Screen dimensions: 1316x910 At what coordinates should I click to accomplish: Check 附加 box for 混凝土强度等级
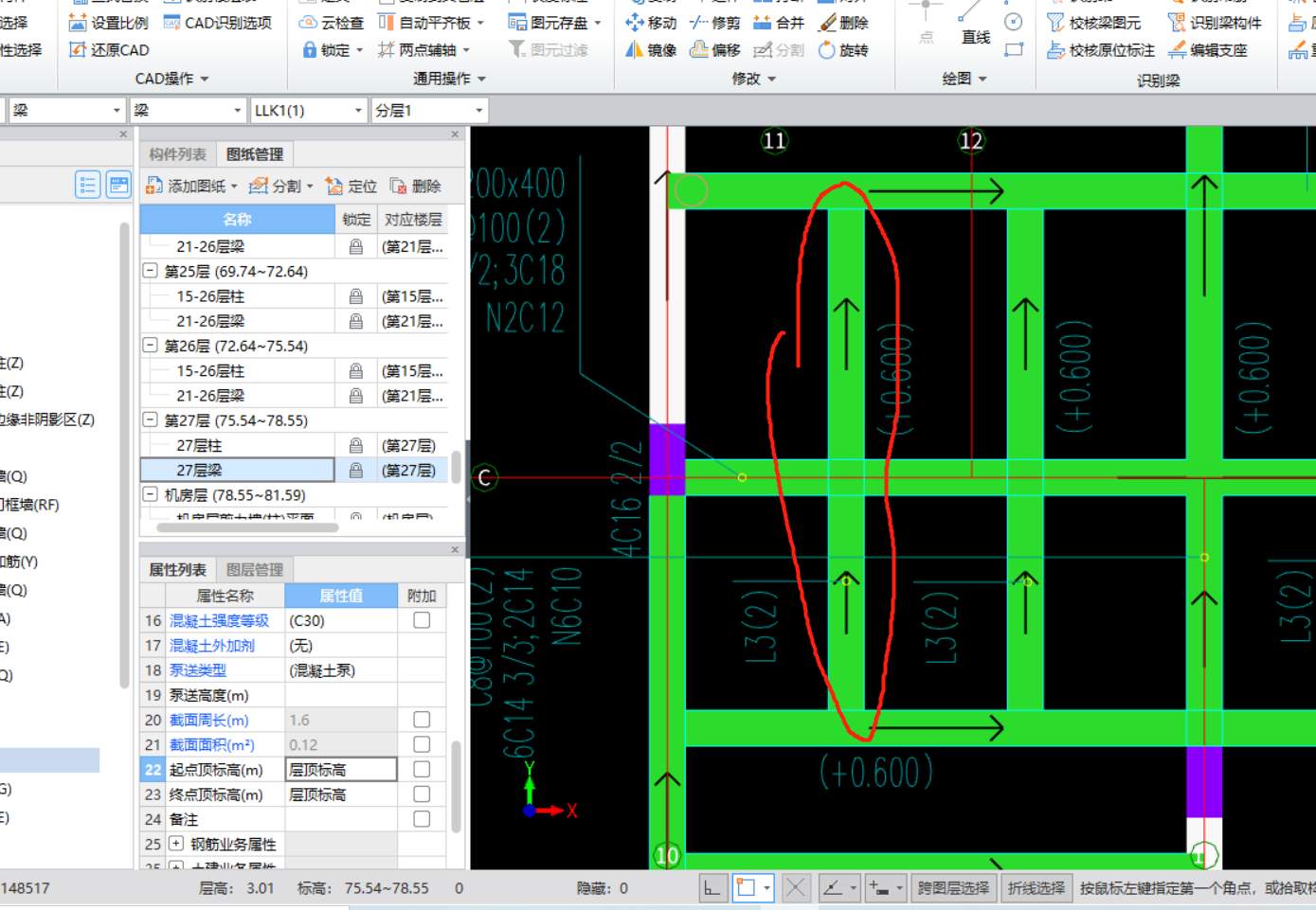(422, 620)
